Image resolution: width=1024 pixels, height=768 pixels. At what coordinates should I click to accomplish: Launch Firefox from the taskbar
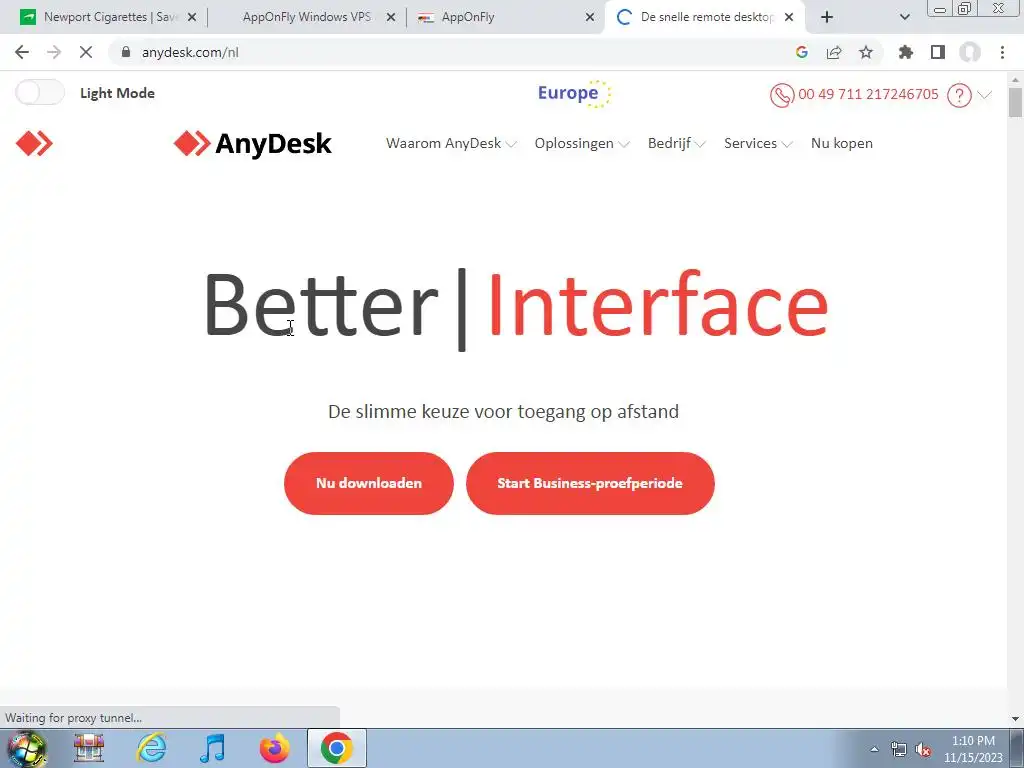[x=275, y=748]
